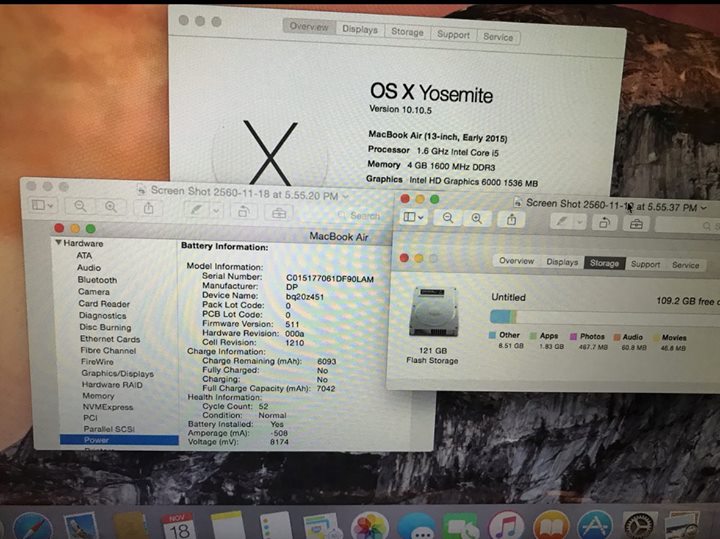Launch Photos app from the dock

point(369,525)
